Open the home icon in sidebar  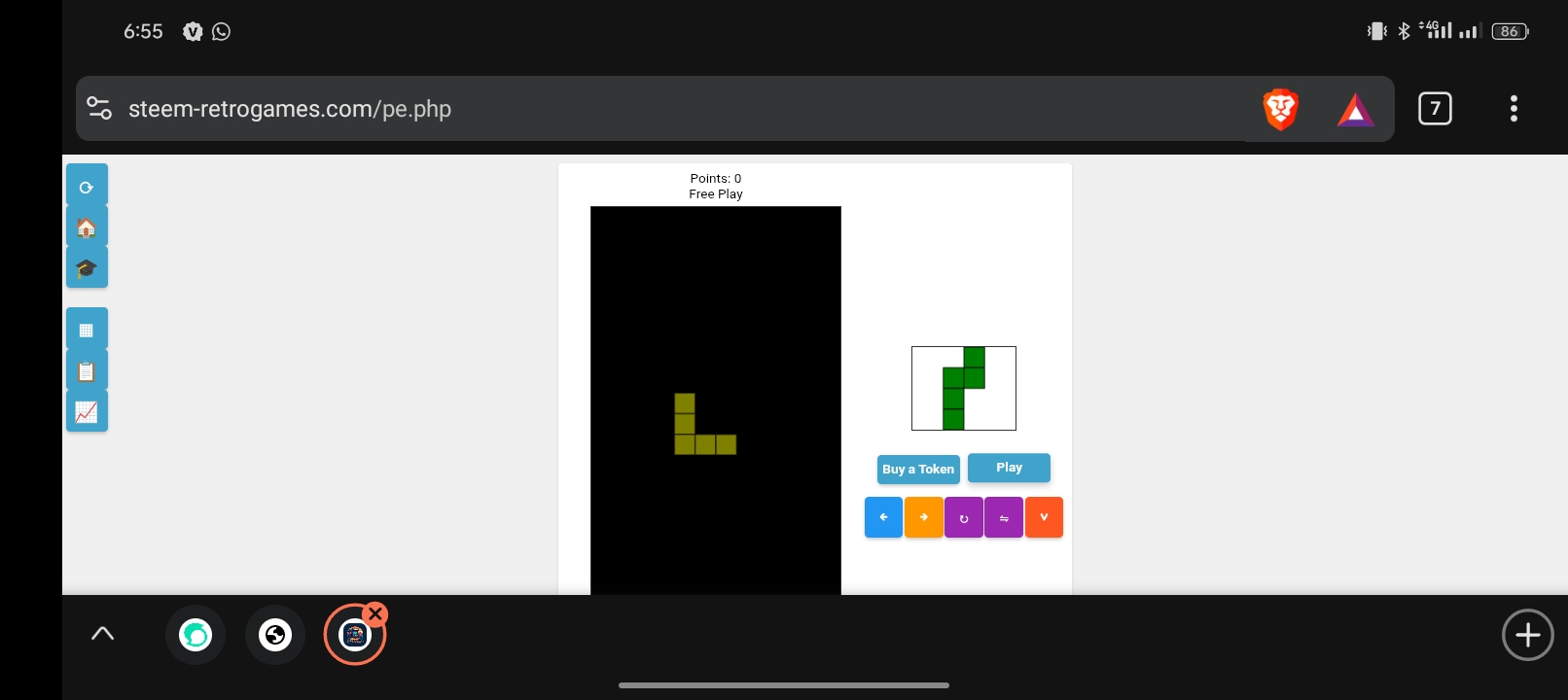pos(87,227)
